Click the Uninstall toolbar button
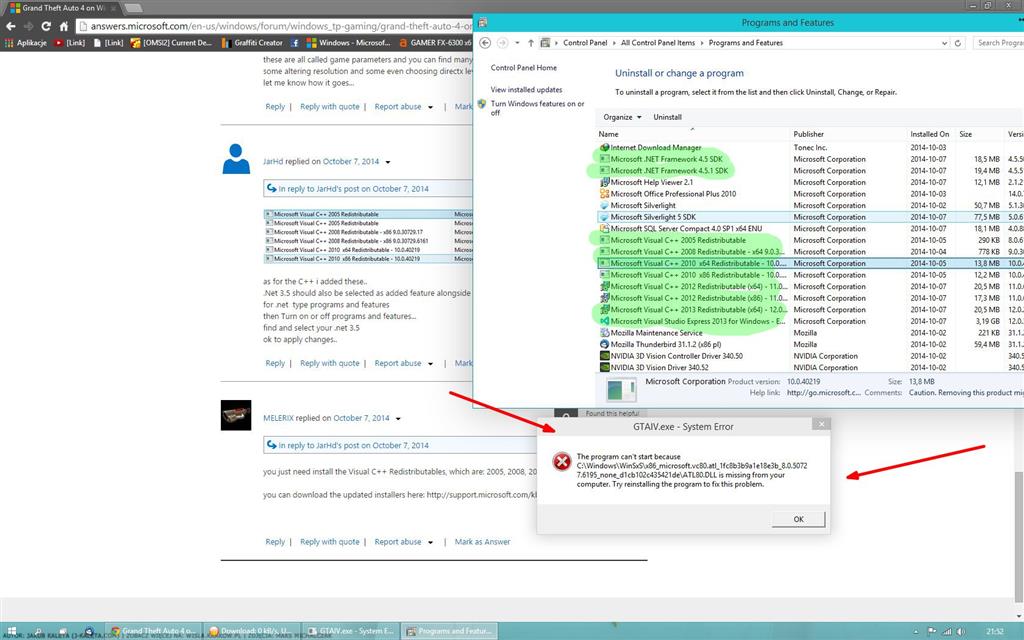The image size is (1024, 640). coord(667,117)
